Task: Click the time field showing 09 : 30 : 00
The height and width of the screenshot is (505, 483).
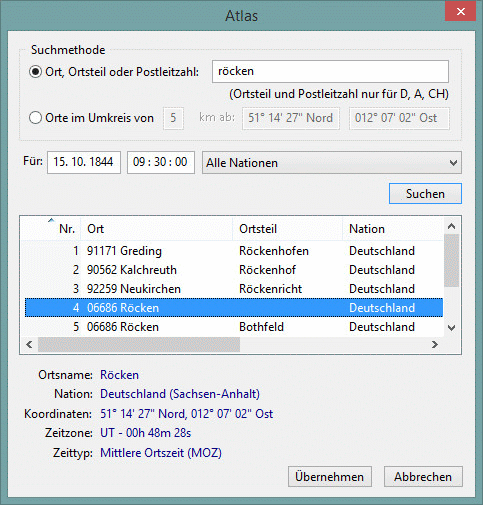Action: (161, 162)
